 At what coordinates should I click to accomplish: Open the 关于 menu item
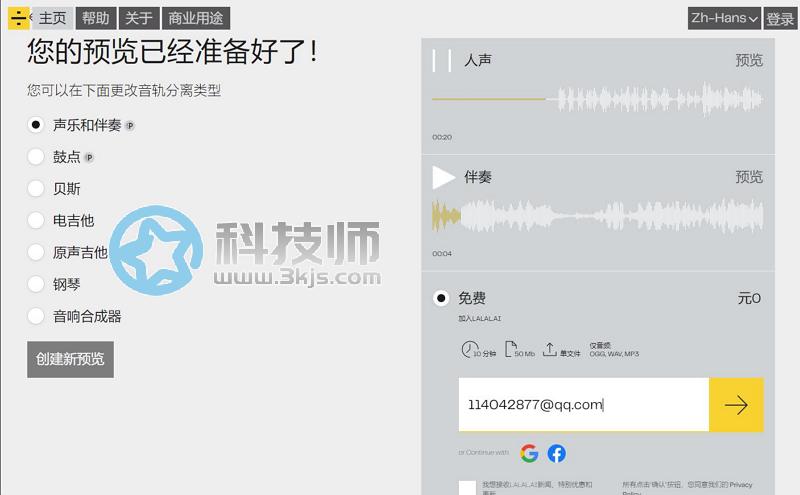tap(139, 18)
